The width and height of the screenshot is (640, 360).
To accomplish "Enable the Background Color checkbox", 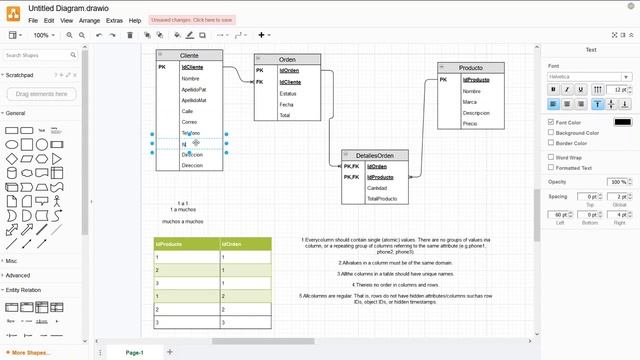I will pos(551,132).
